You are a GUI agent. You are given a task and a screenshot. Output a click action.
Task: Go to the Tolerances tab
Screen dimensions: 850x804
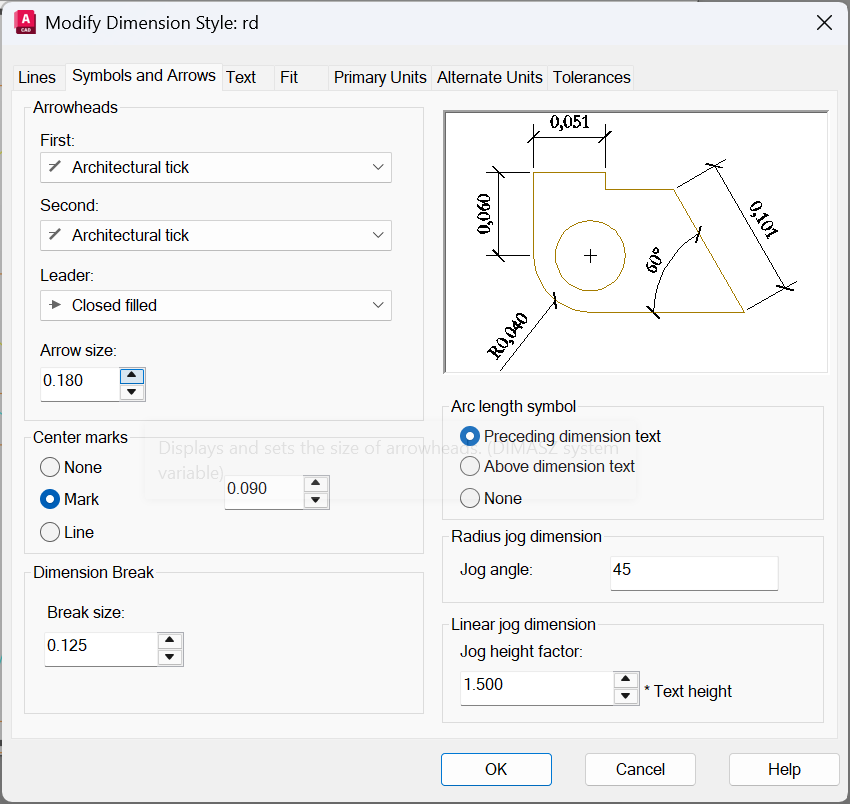pos(591,77)
